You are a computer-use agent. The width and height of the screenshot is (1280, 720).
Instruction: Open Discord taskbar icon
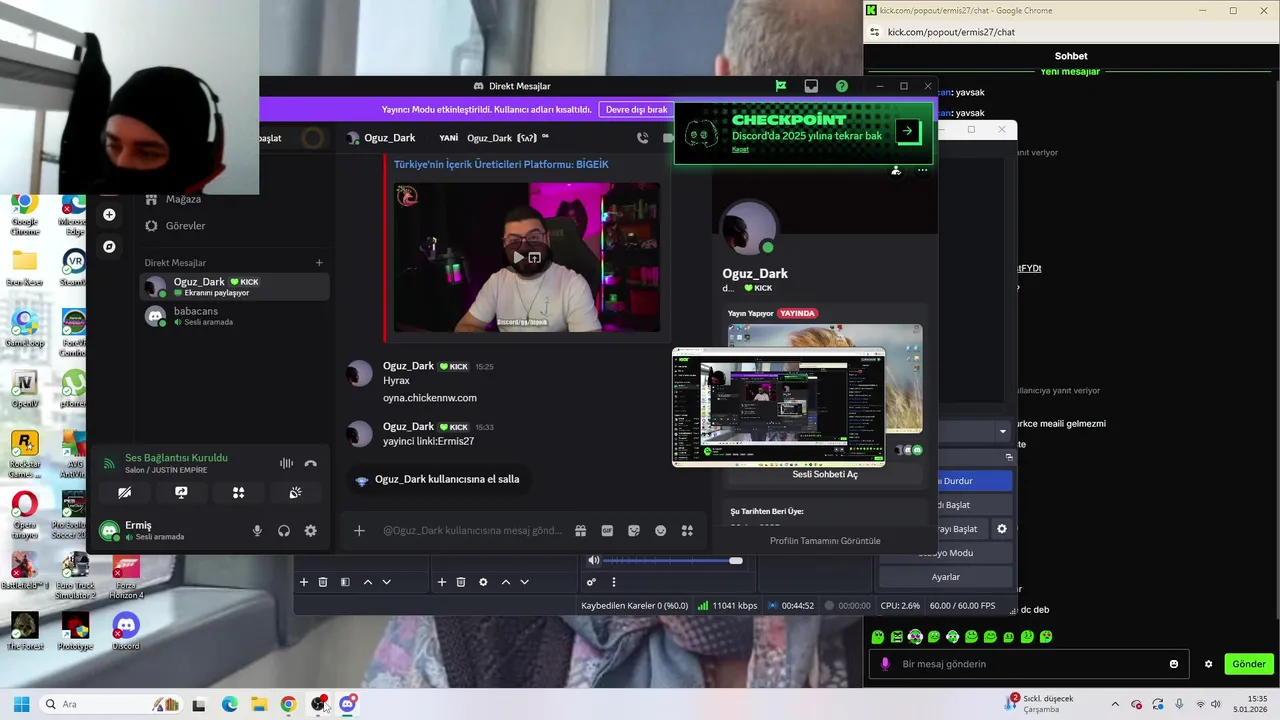pos(347,704)
